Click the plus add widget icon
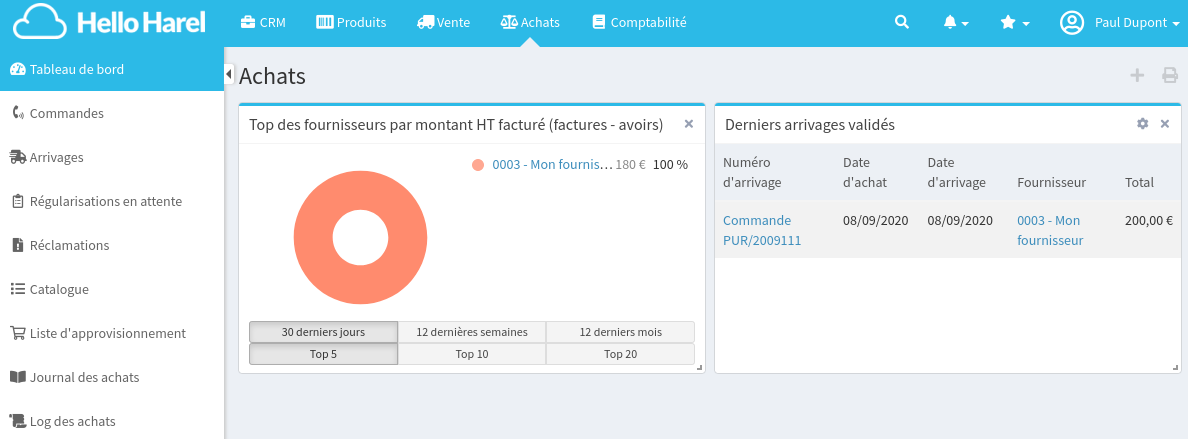 click(1136, 75)
